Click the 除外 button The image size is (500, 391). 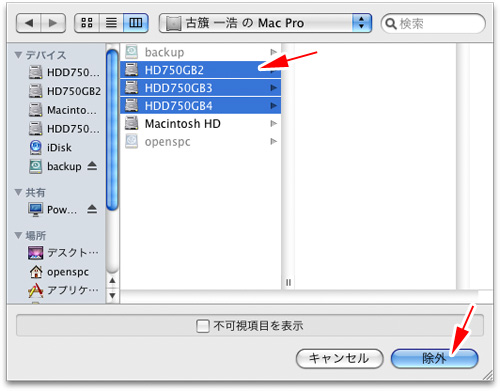pyautogui.click(x=435, y=359)
